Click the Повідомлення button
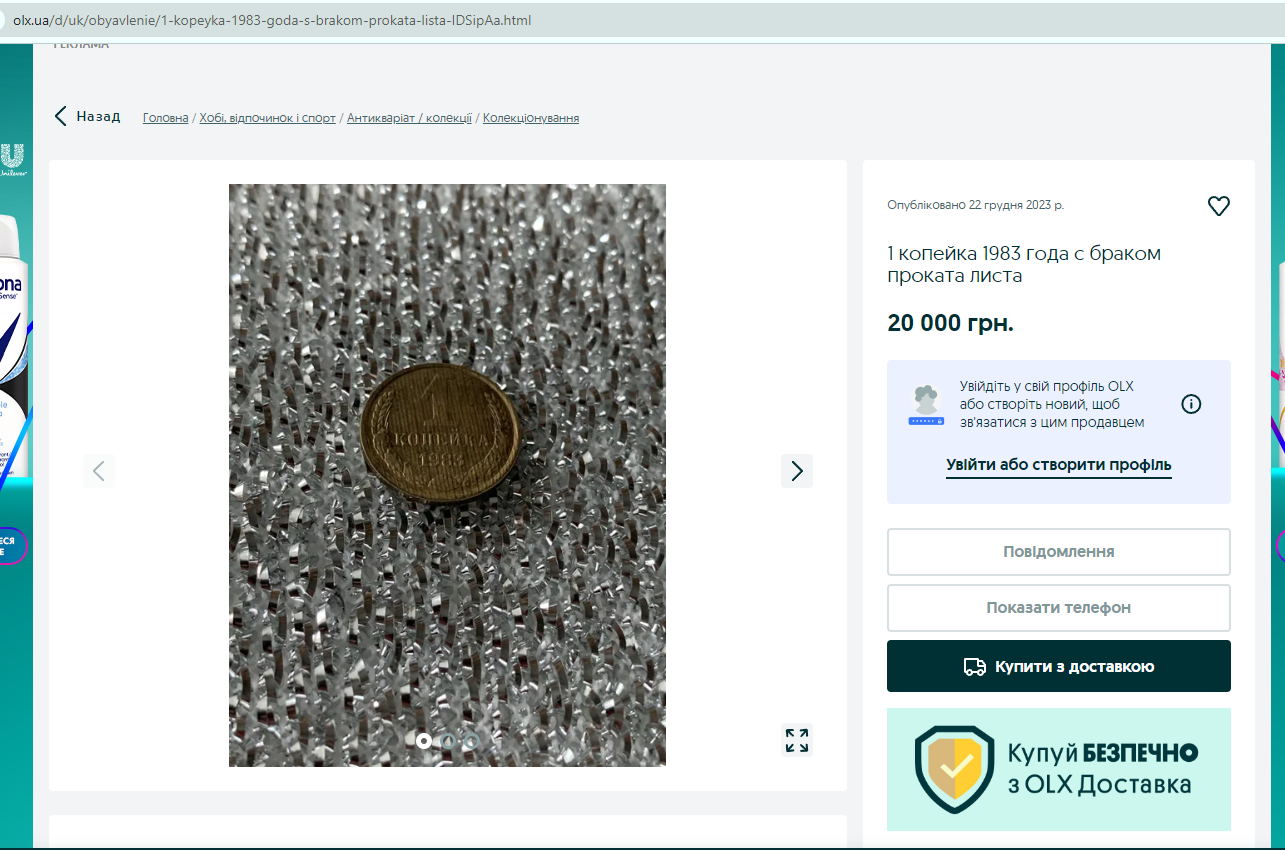Screen dimensions: 1285x850 point(1059,552)
